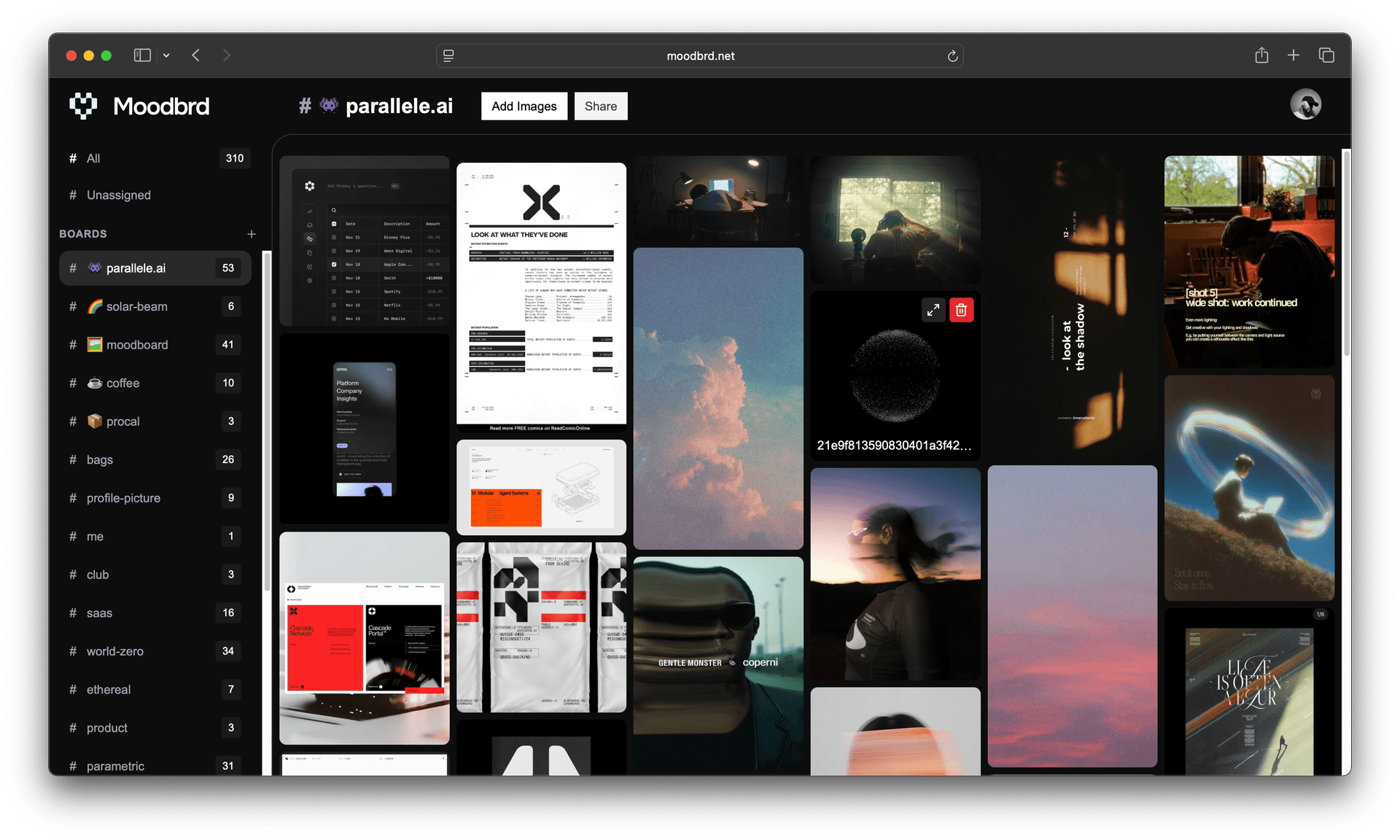This screenshot has height=840, width=1400.
Task: Select the All filter showing 310 images
Action: (93, 158)
